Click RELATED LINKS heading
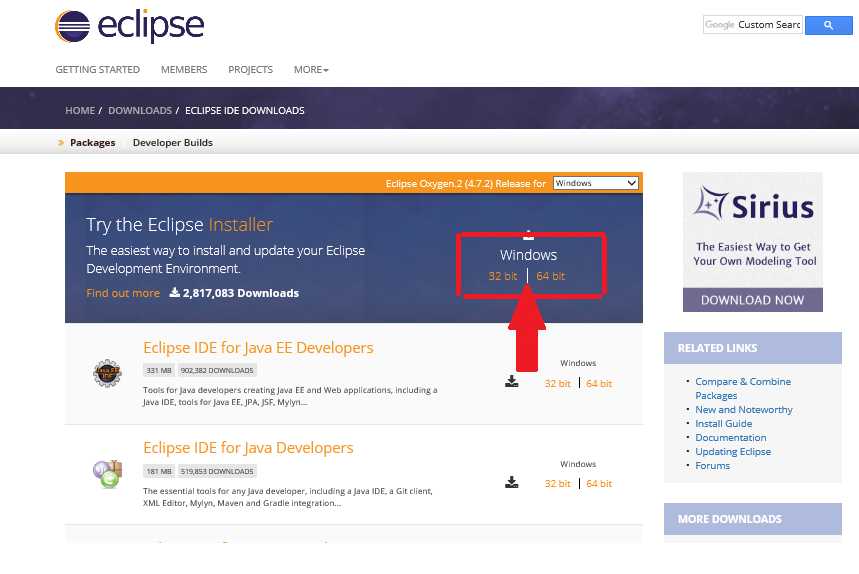The width and height of the screenshot is (859, 574). (718, 348)
